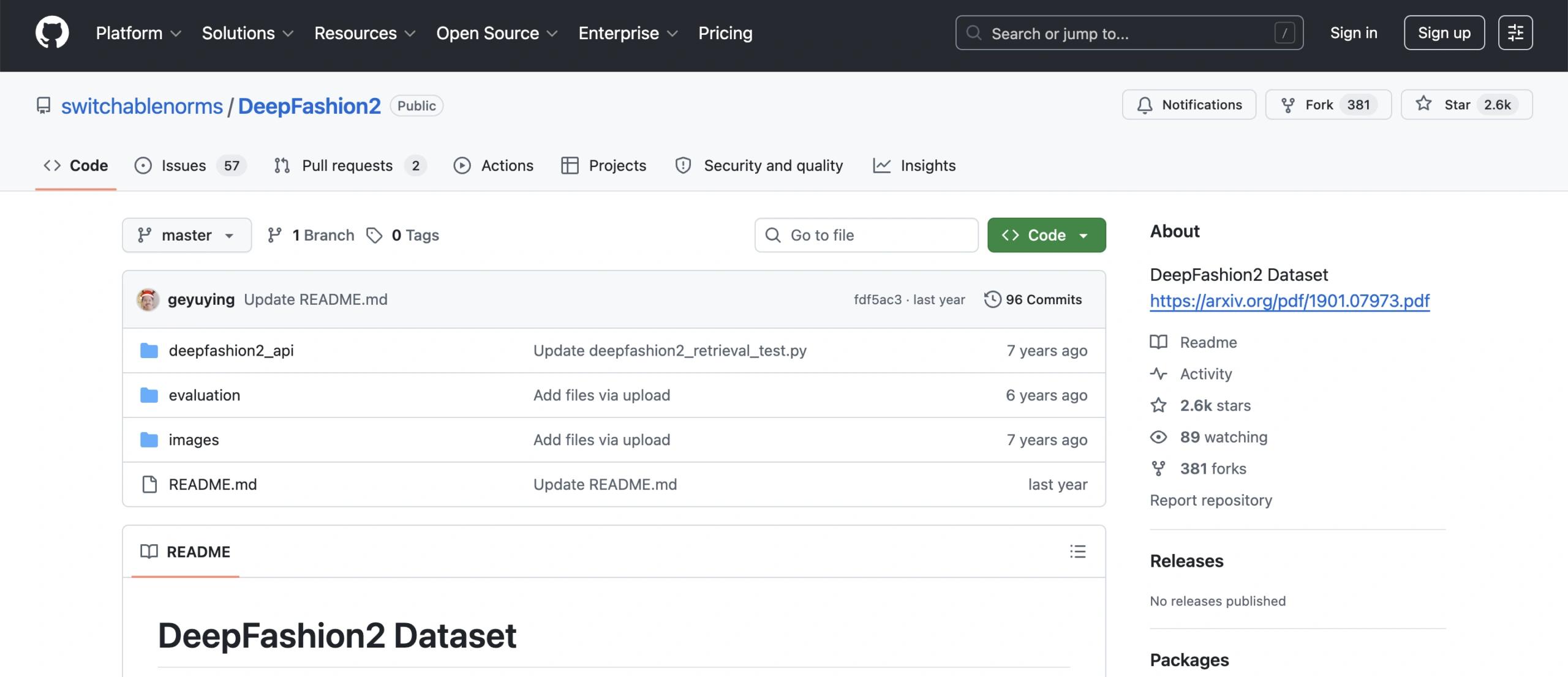The height and width of the screenshot is (677, 1568).
Task: Expand the Open Source menu
Action: 497,33
